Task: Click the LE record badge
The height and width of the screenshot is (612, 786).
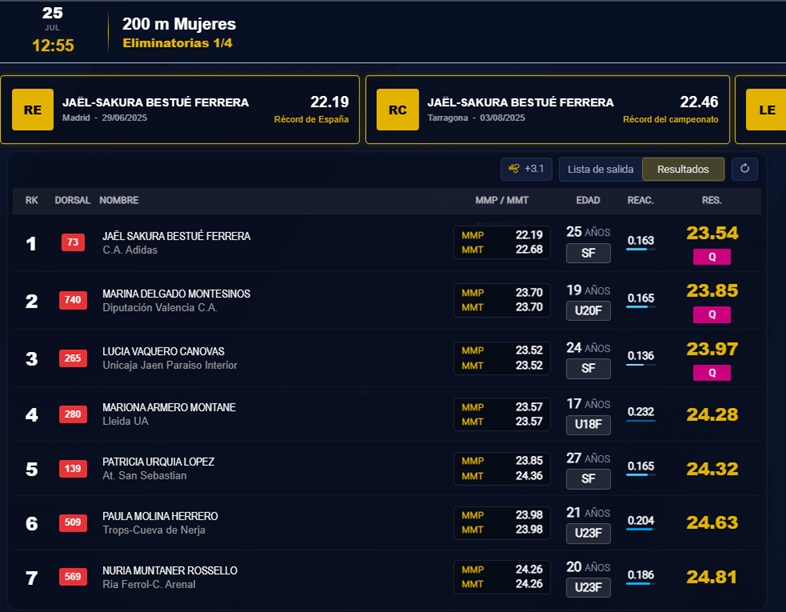Action: pos(766,110)
